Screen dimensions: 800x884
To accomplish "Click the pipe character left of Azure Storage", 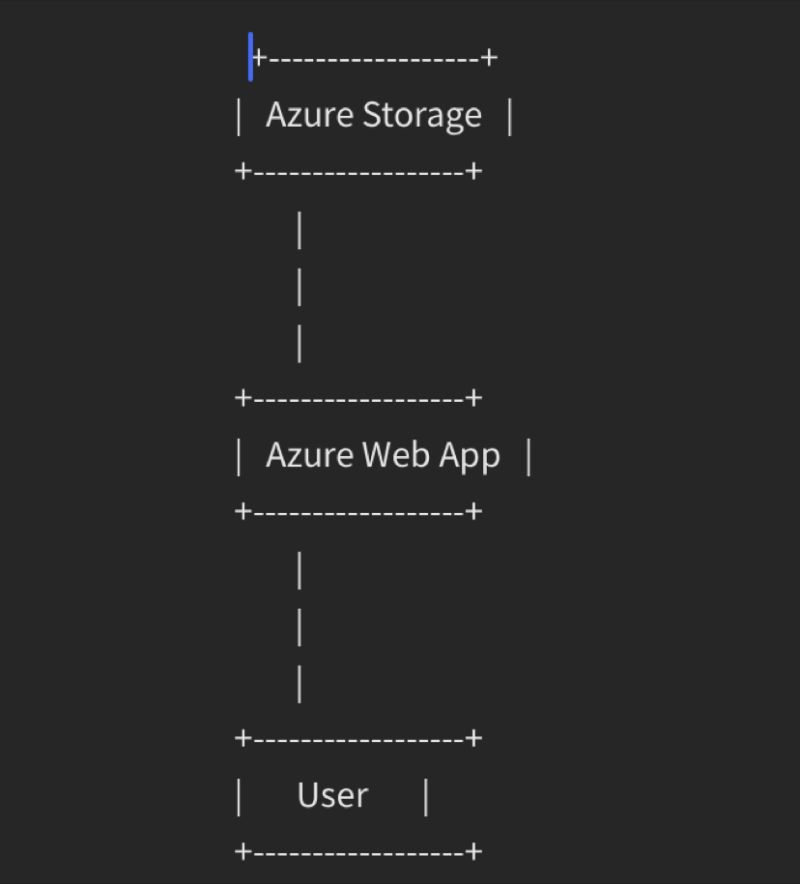I will tap(239, 117).
